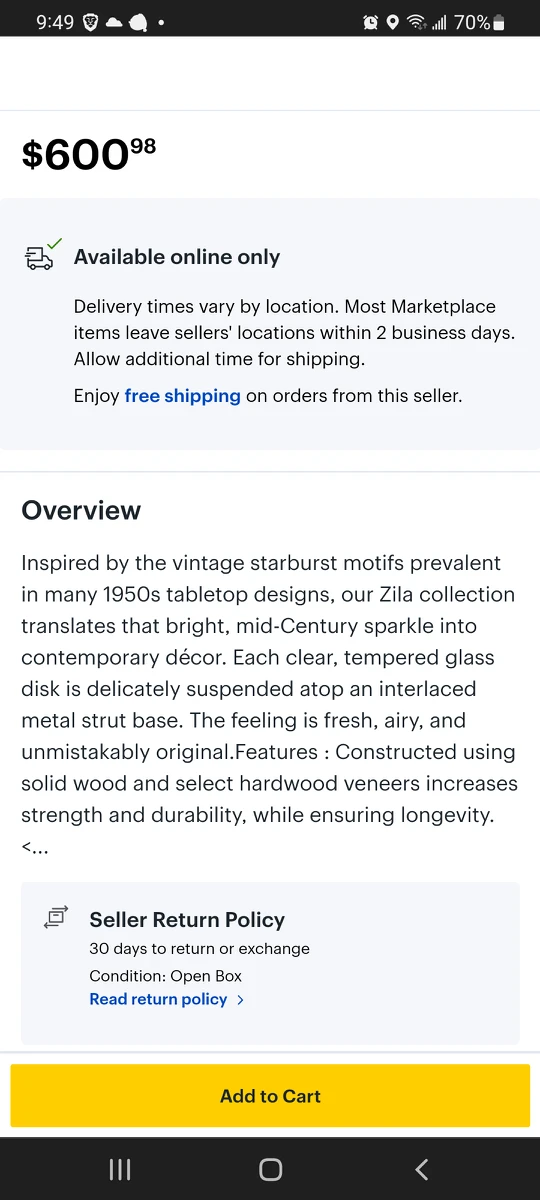Tap the Android home button
Screen dimensions: 540x1200
coord(270,1169)
